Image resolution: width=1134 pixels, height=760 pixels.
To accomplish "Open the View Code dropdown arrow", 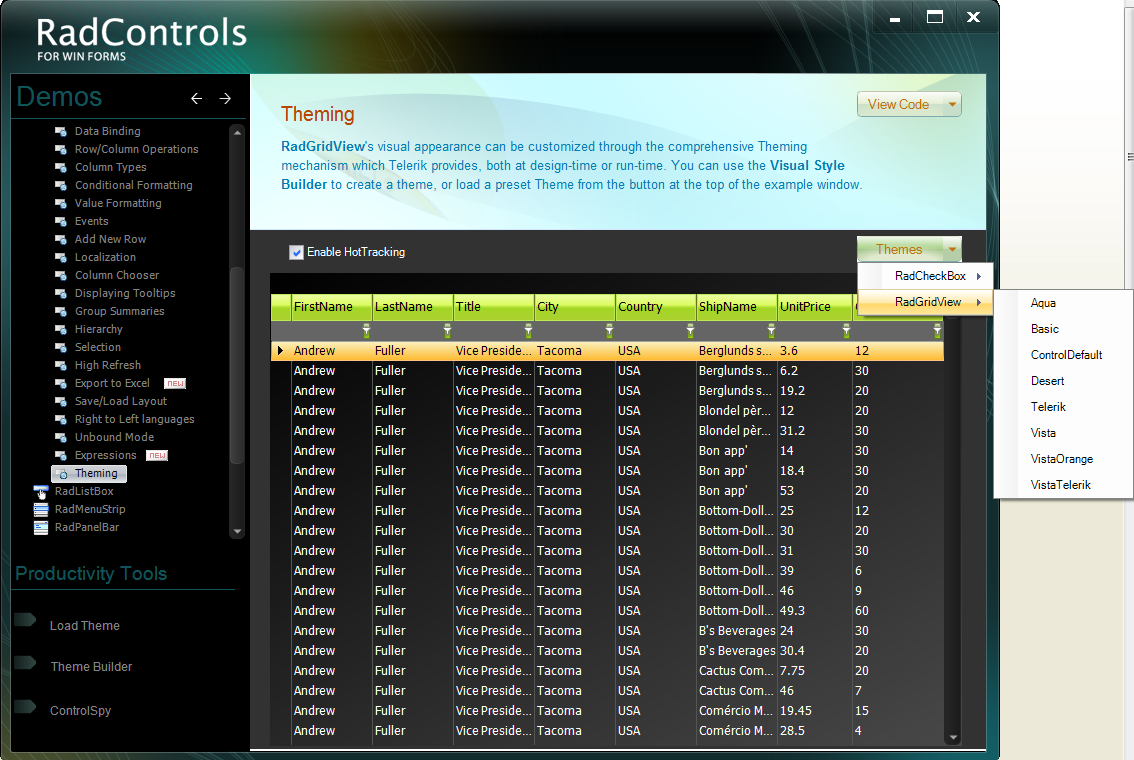I will click(x=952, y=105).
